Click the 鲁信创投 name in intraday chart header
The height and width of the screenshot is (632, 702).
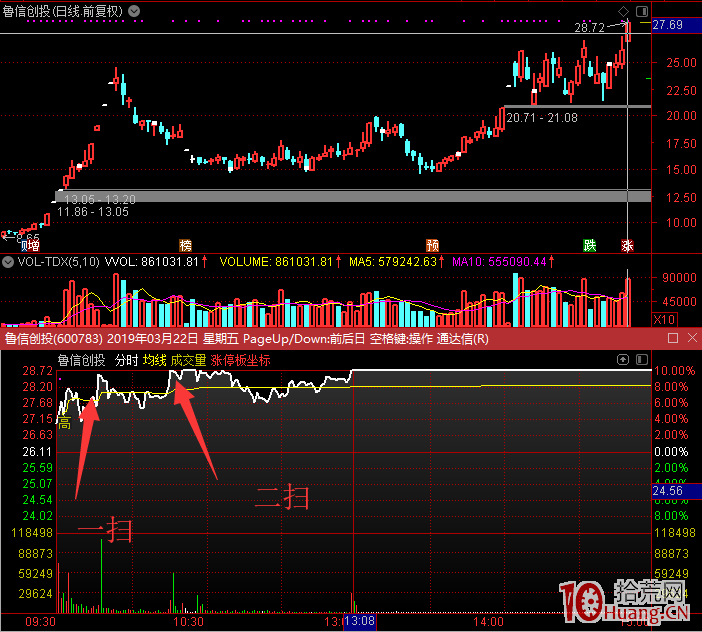coord(81,360)
